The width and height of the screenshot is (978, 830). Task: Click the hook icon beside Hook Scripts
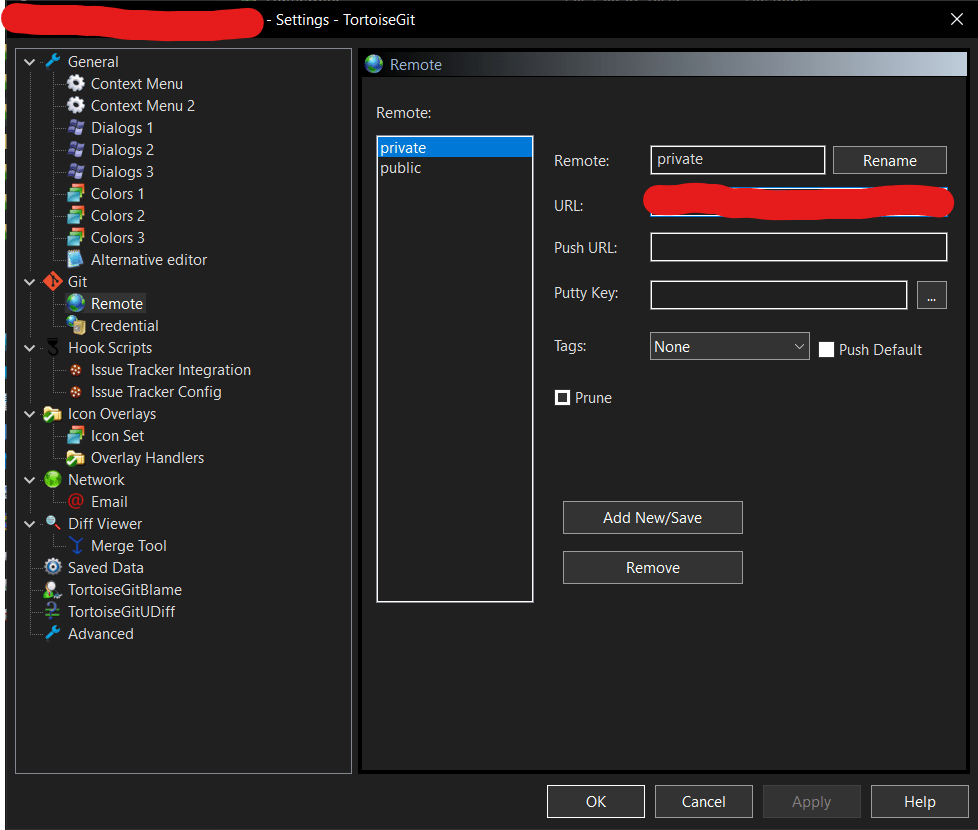point(53,347)
